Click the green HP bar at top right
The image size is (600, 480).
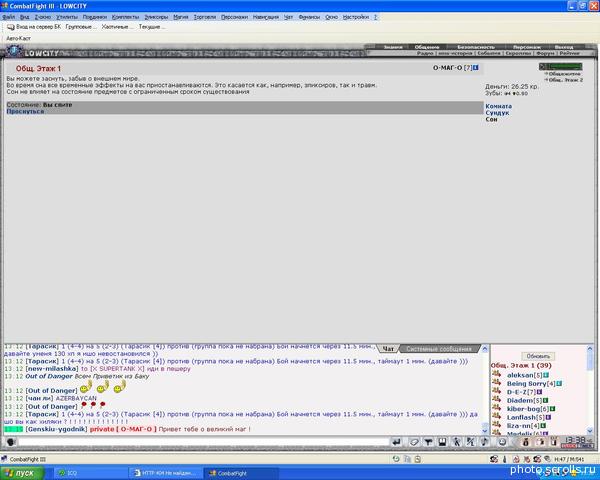(x=564, y=67)
